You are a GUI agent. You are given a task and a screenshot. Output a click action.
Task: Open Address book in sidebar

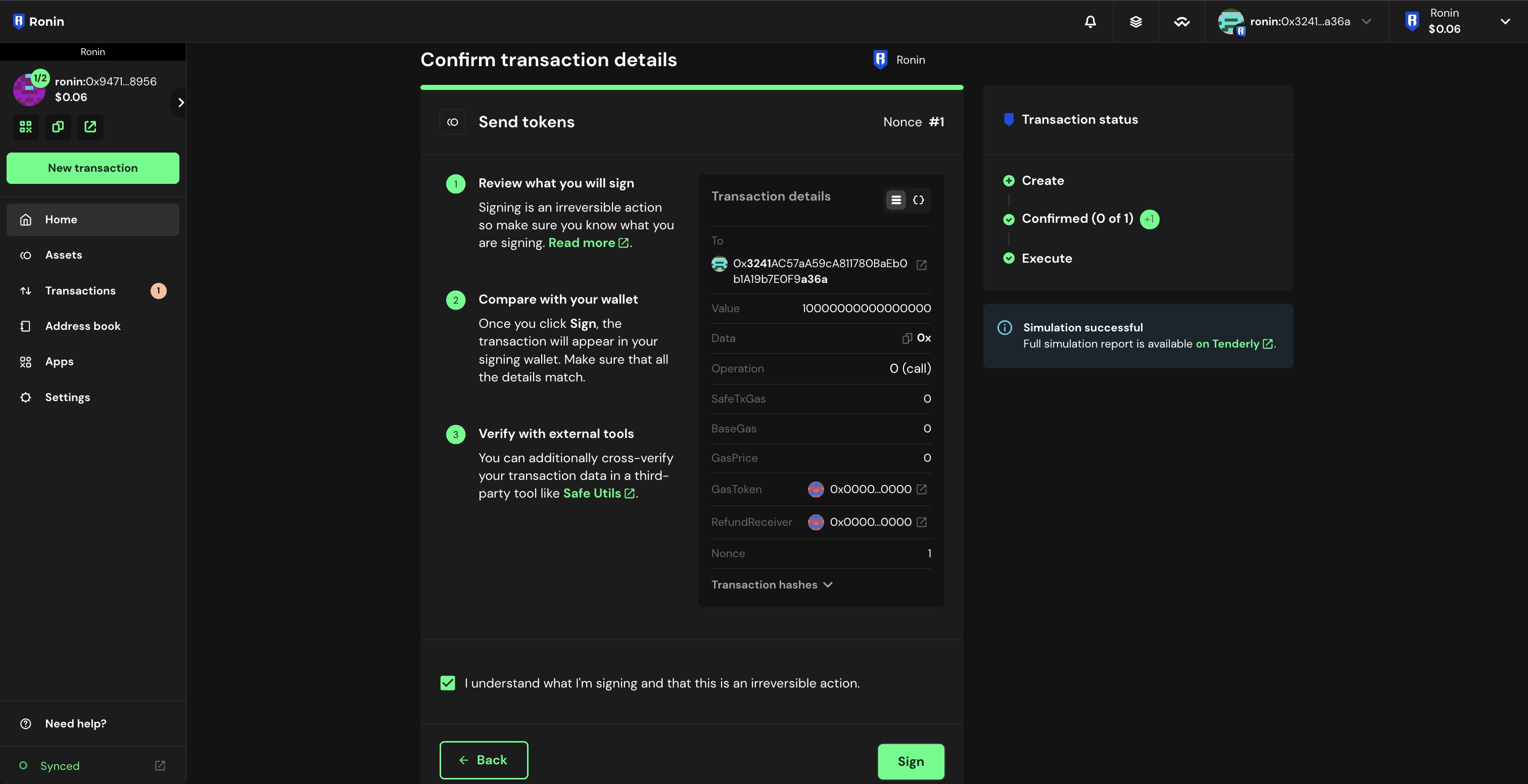pos(92,326)
